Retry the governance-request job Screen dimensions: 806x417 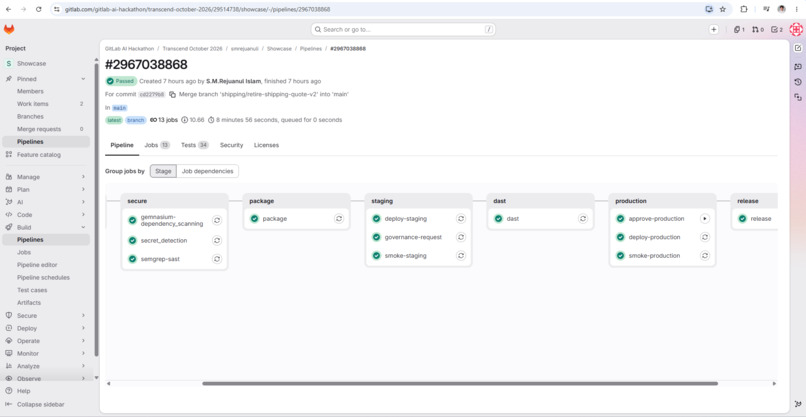[x=461, y=237]
